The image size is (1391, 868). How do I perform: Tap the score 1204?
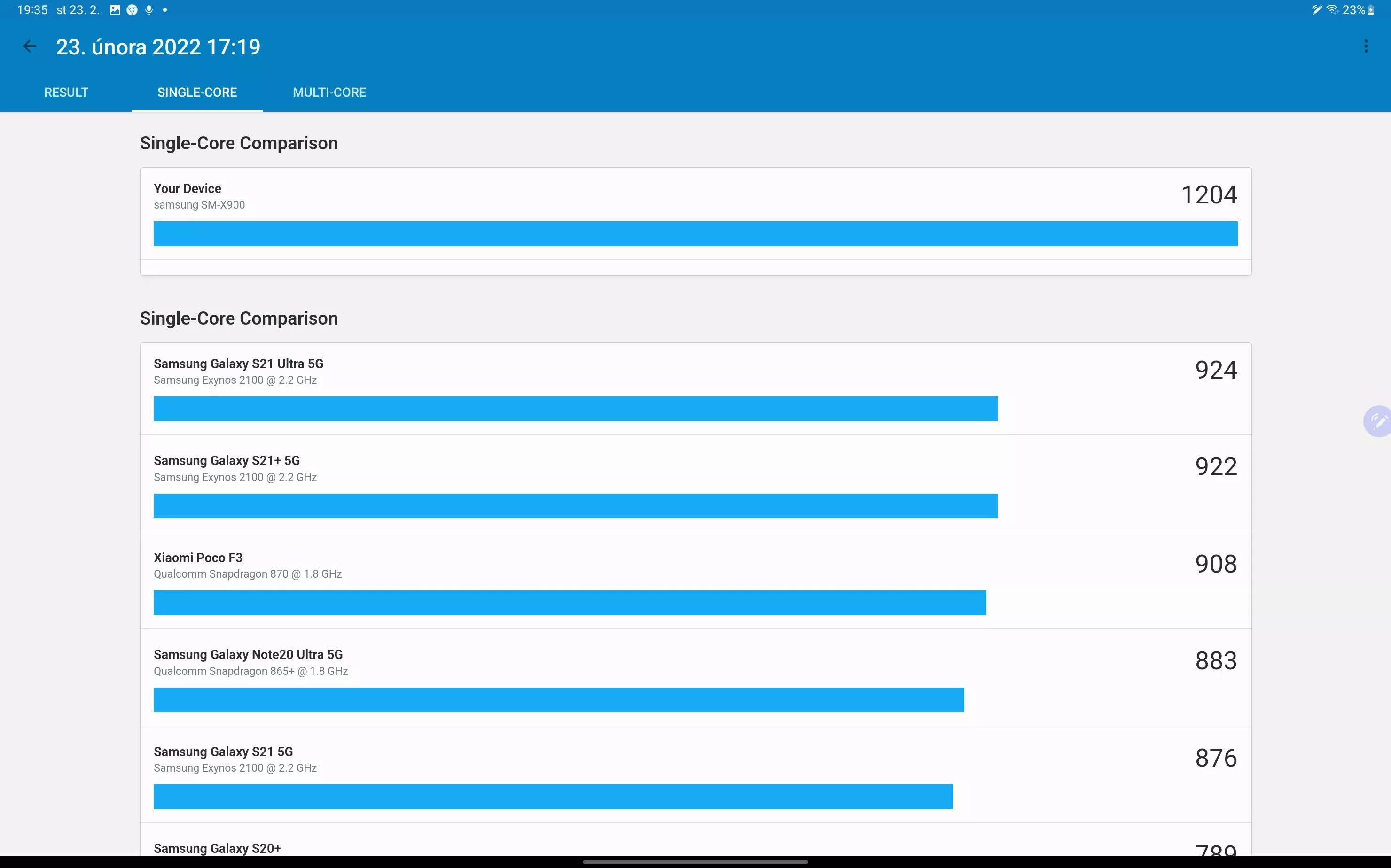[x=1209, y=194]
